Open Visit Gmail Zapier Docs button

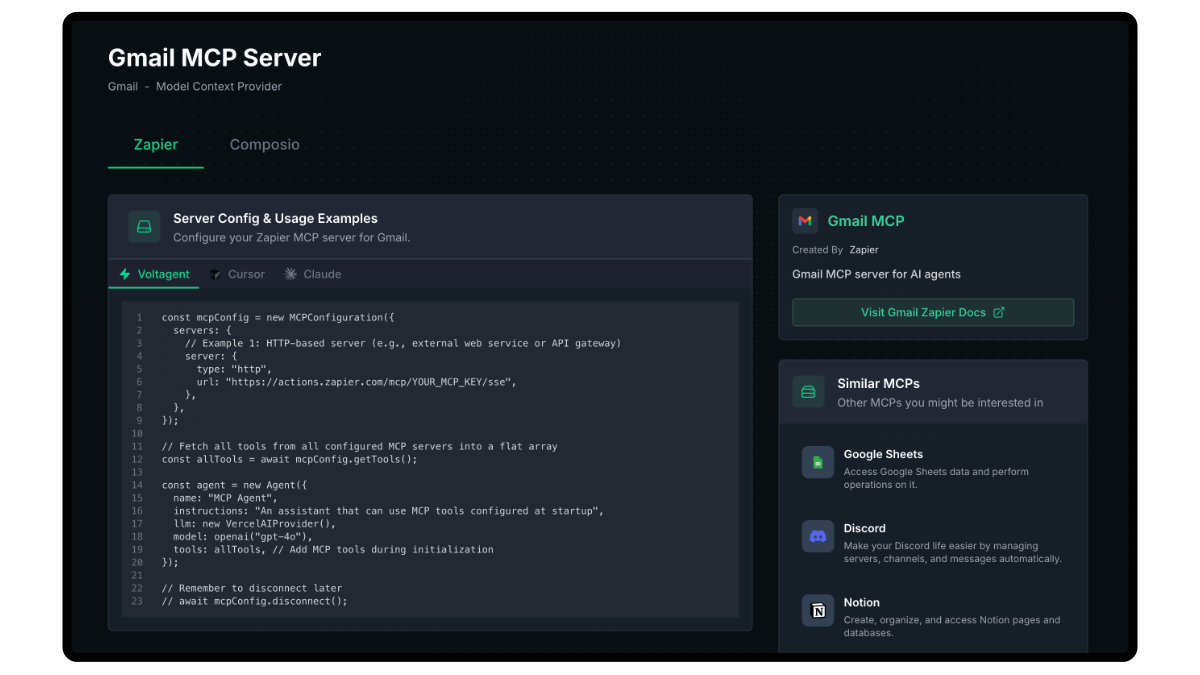click(x=933, y=312)
